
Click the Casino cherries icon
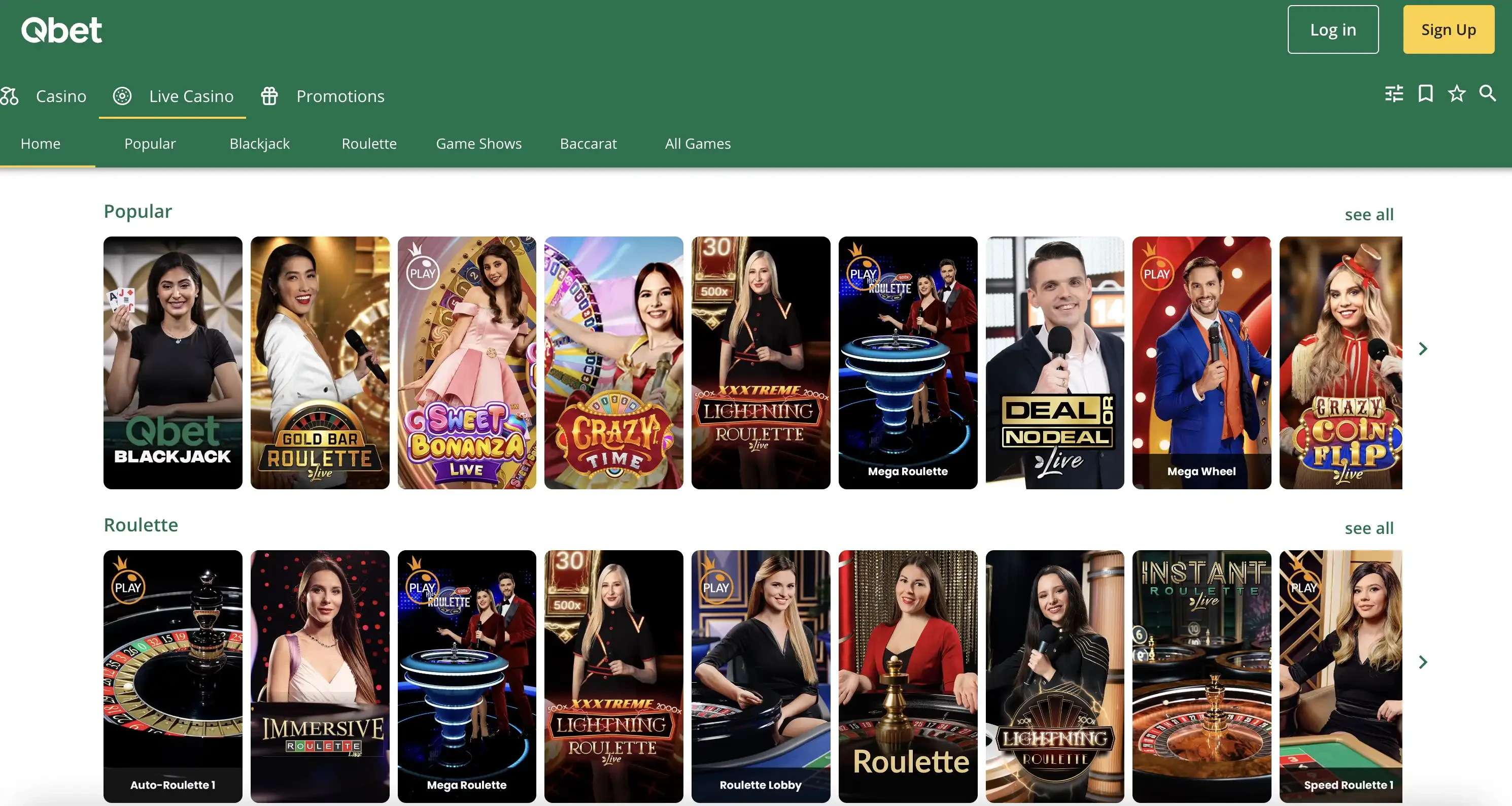tap(10, 96)
